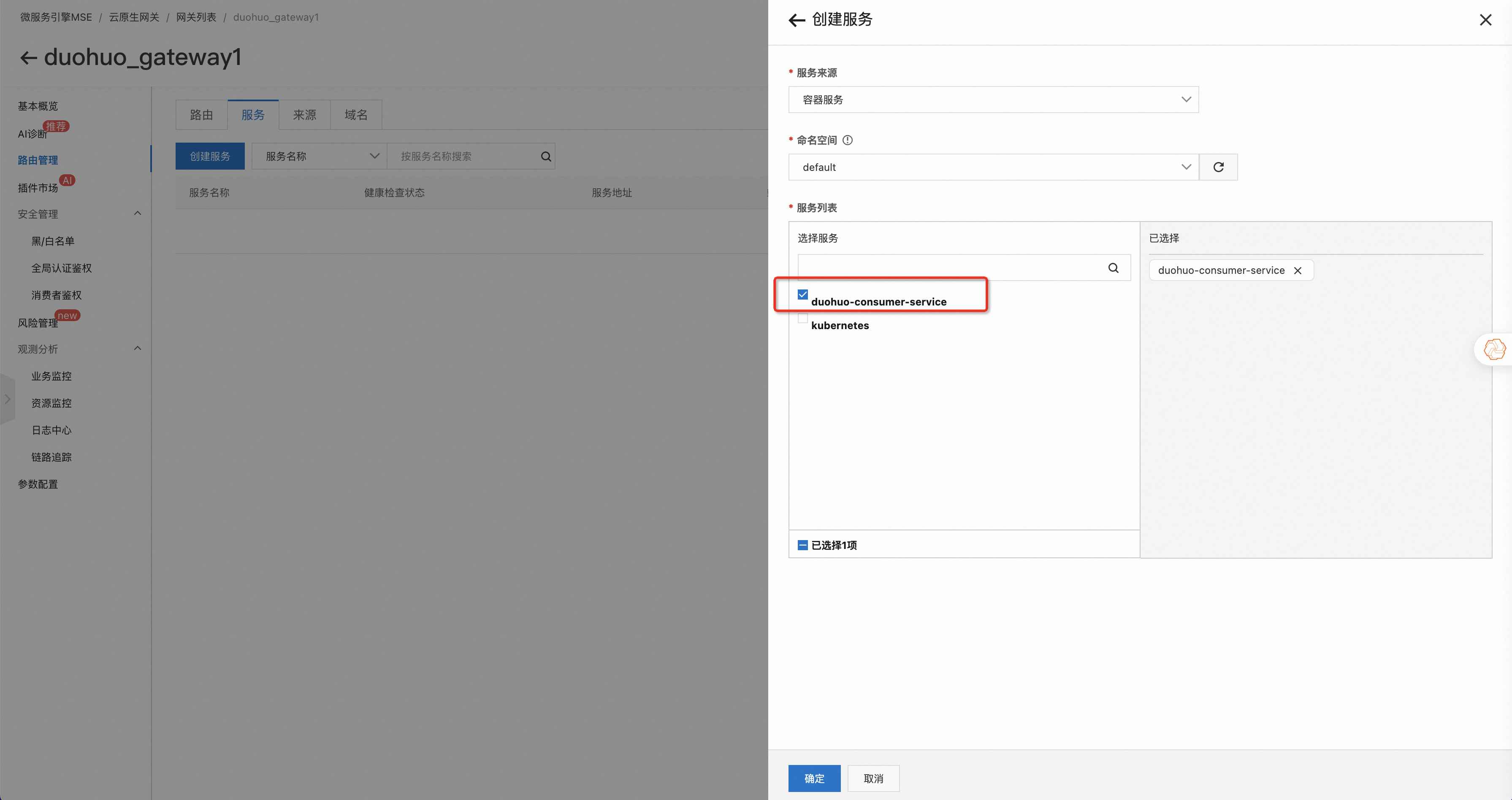Check the kubernetes service checkbox

803,319
